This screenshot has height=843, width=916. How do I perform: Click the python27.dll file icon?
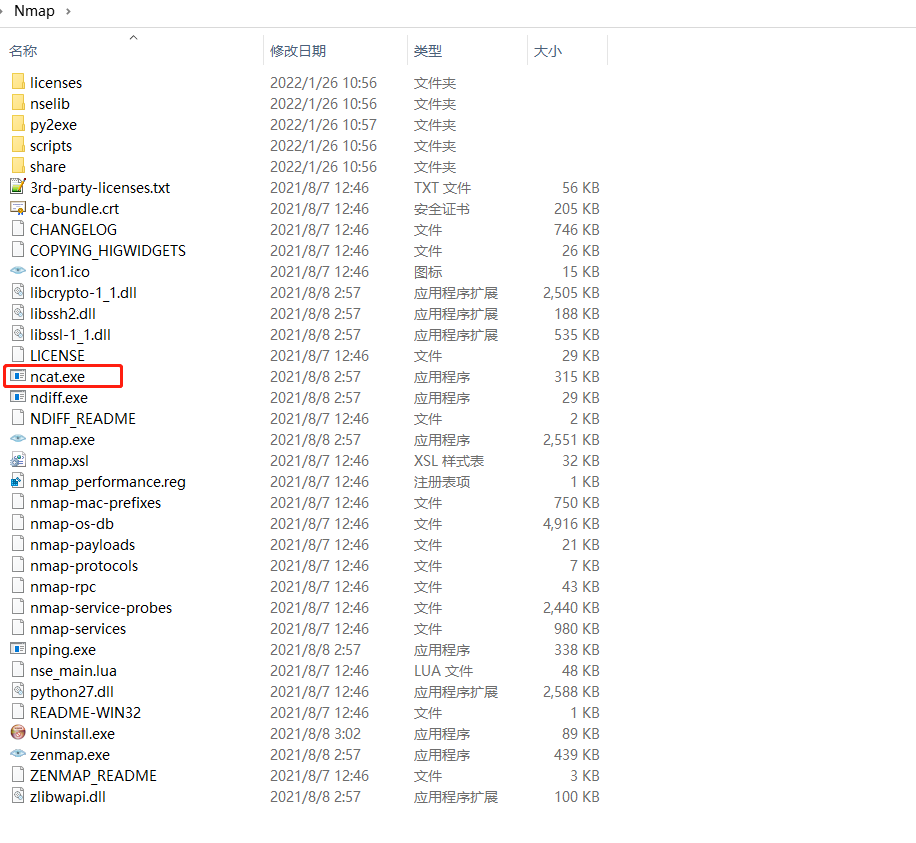coord(18,691)
